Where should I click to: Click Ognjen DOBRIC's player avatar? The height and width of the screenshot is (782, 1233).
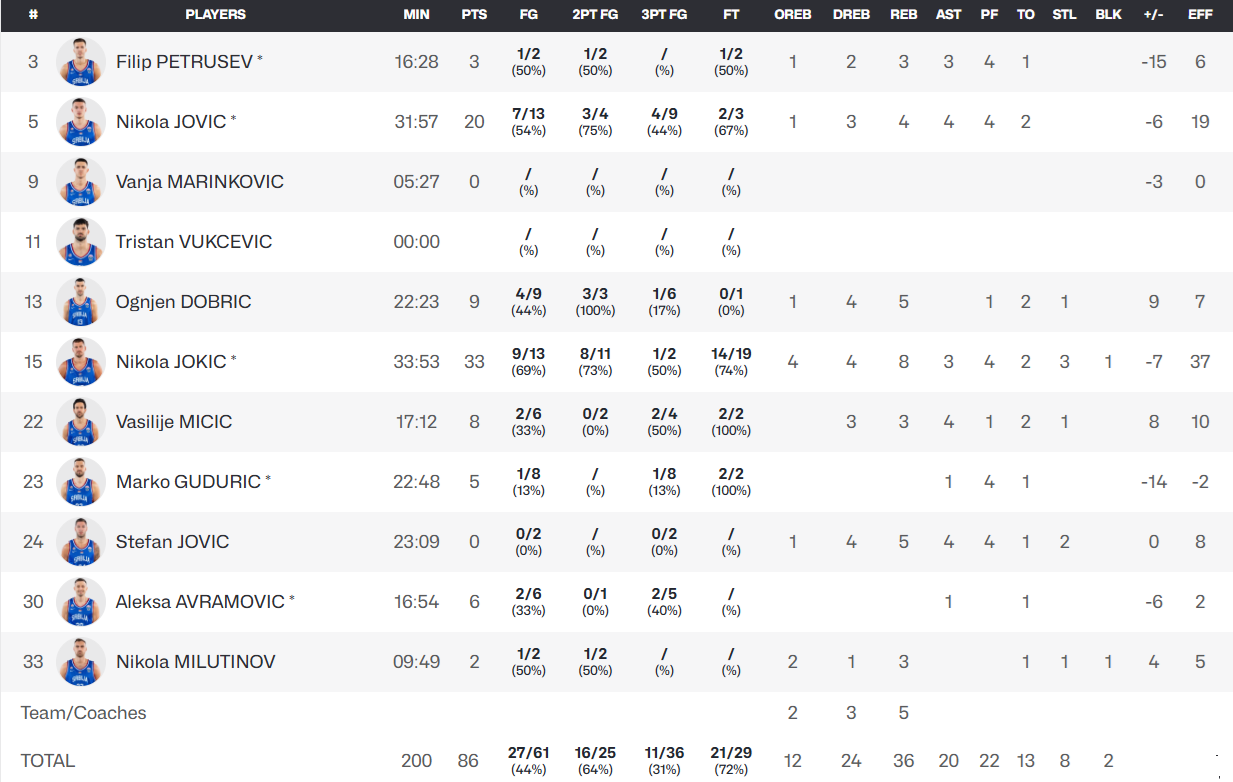(81, 302)
